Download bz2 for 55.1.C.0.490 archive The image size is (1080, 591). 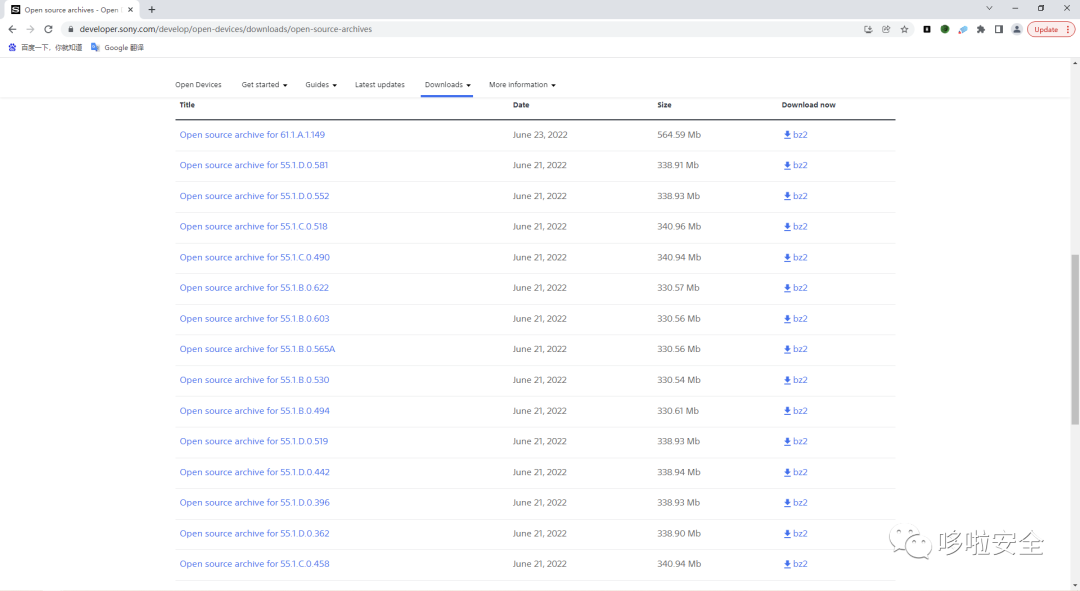tap(796, 258)
